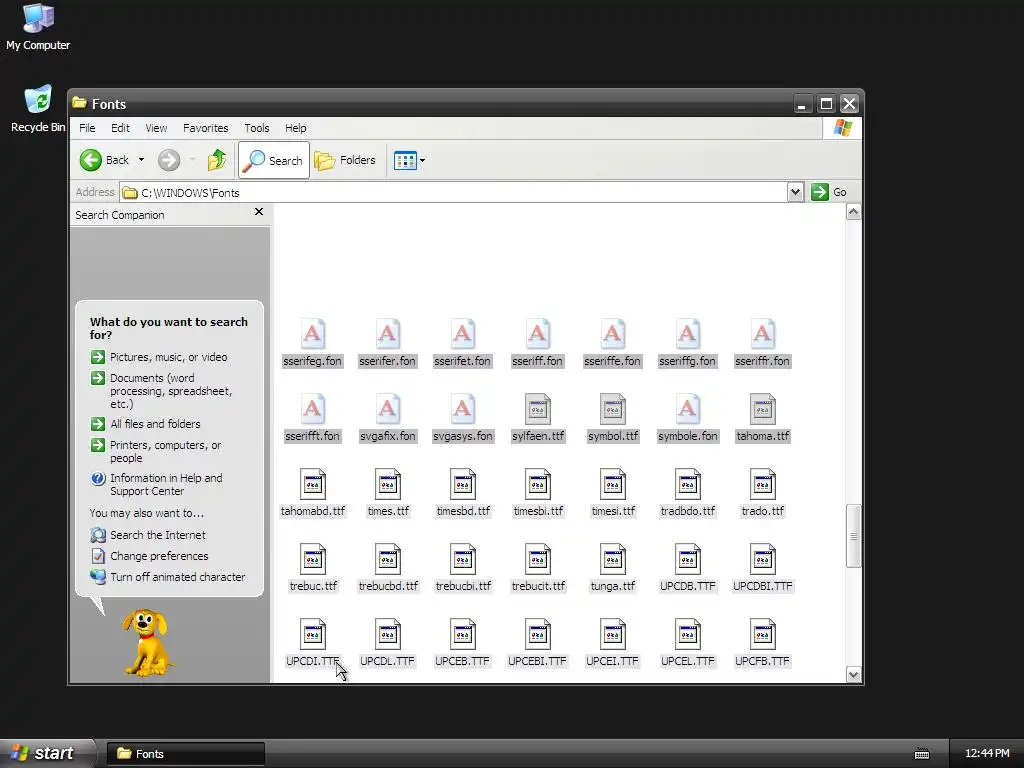Select the sseriffe.fon font icon
This screenshot has height=768, width=1024.
pyautogui.click(x=613, y=334)
